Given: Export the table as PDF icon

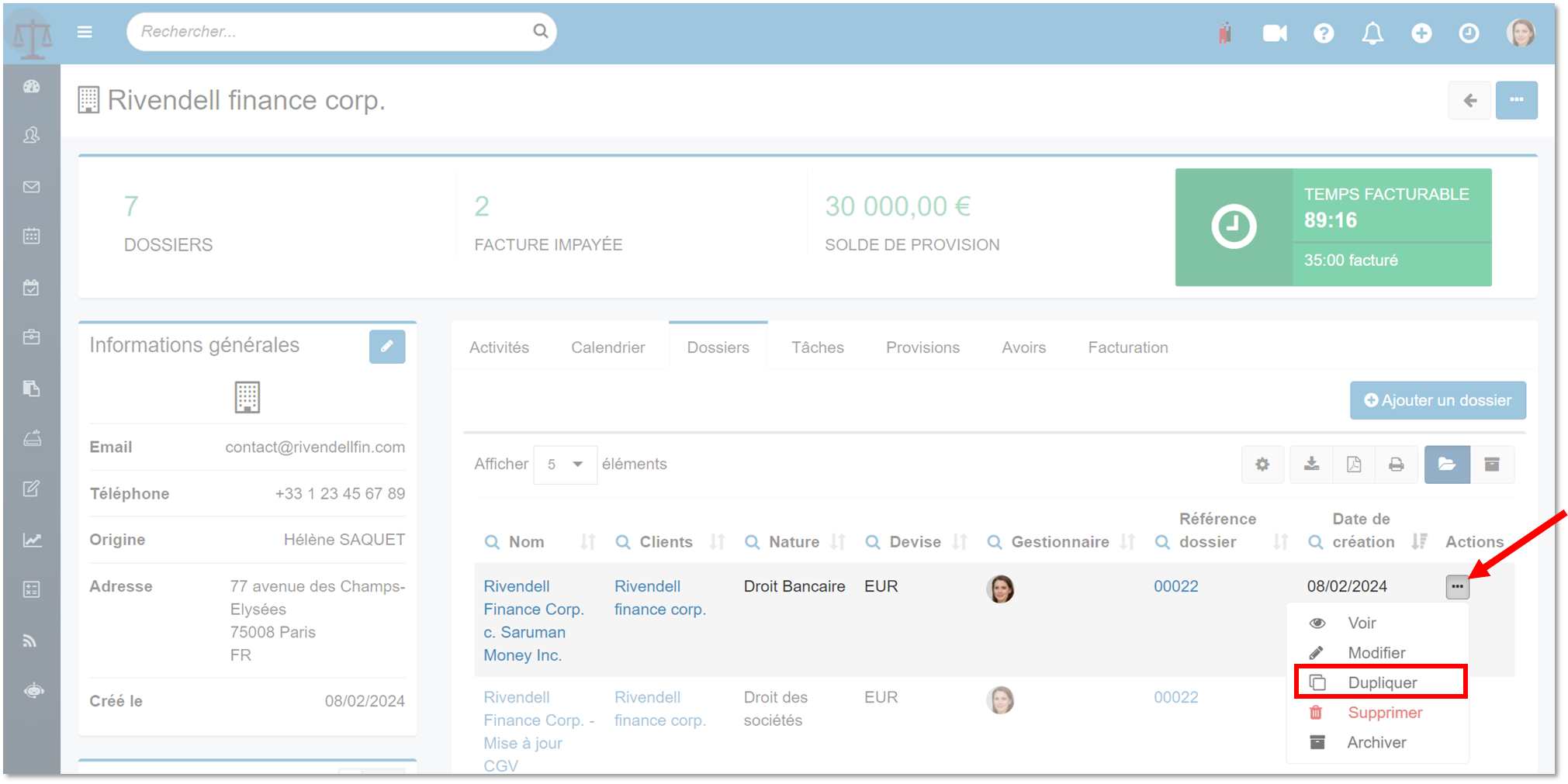Looking at the screenshot, I should pos(1354,465).
